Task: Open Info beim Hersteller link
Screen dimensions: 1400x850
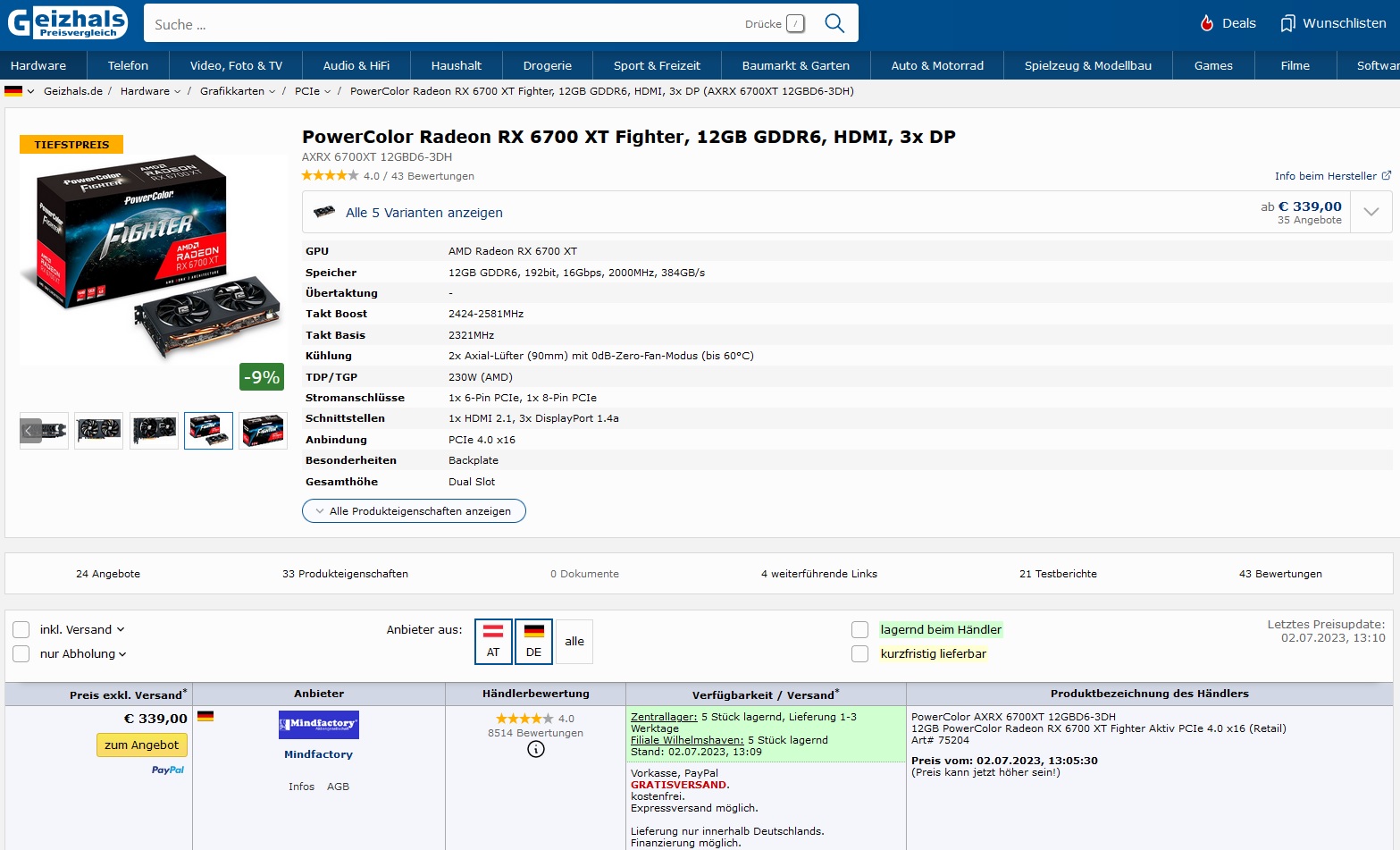Action: (1326, 176)
